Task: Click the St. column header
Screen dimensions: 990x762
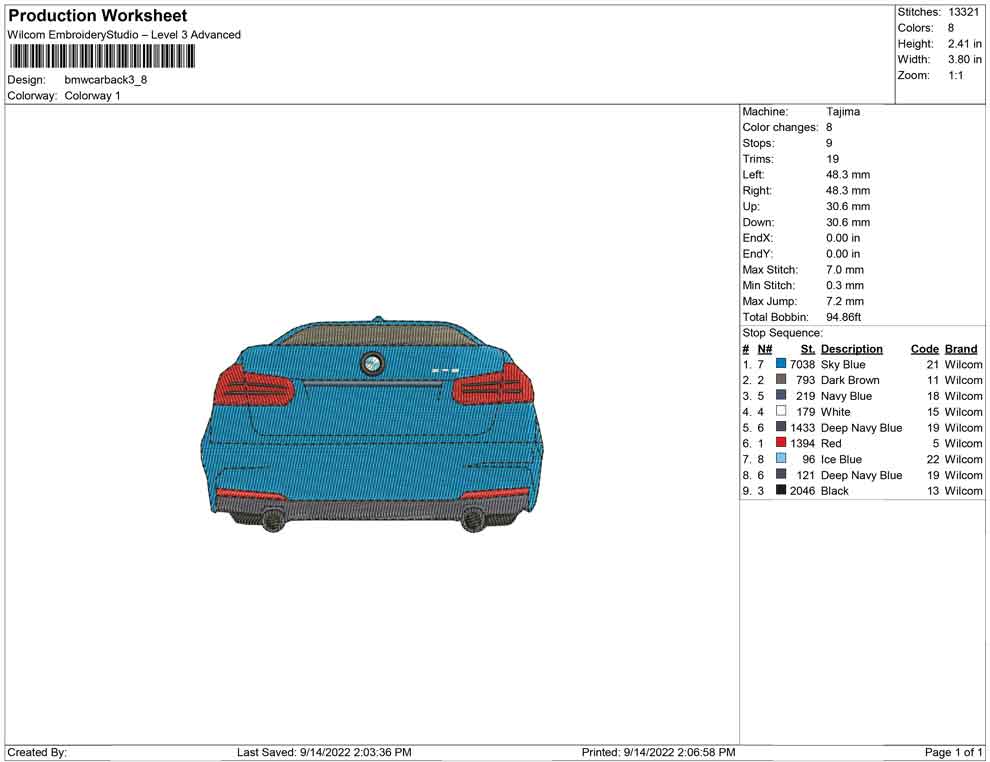Action: point(808,349)
